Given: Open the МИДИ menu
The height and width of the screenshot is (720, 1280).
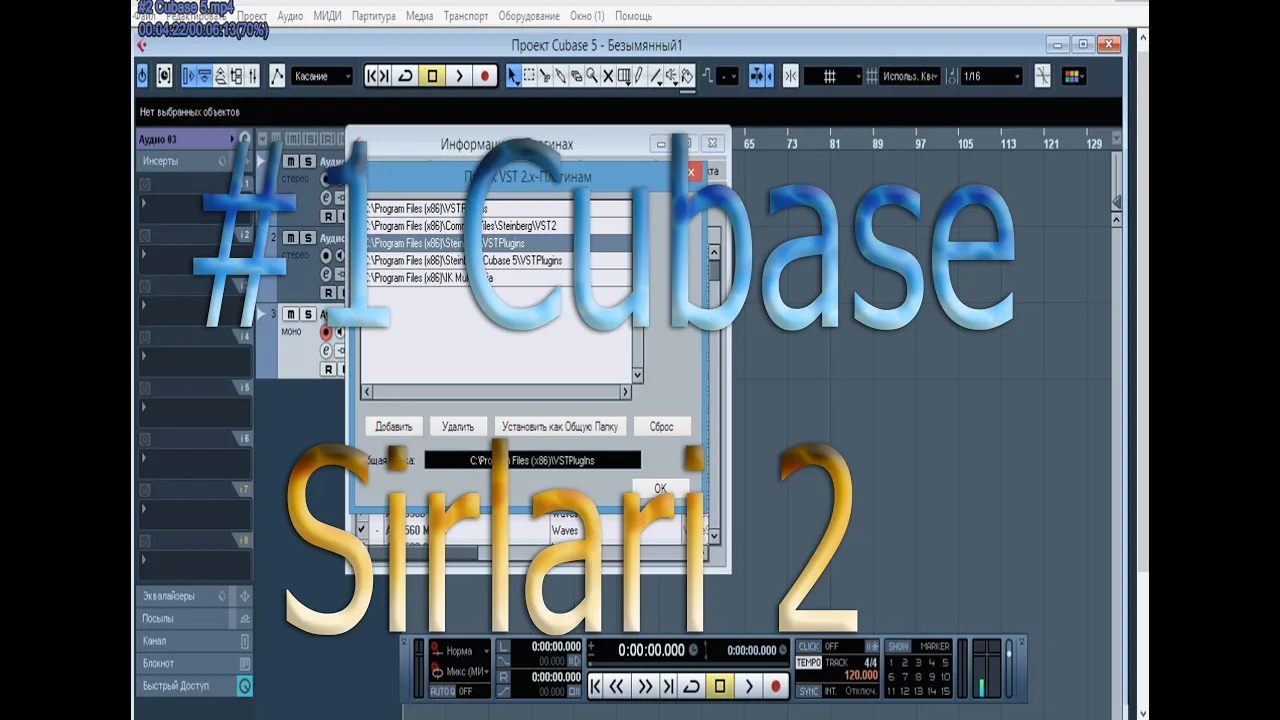Looking at the screenshot, I should pyautogui.click(x=327, y=16).
